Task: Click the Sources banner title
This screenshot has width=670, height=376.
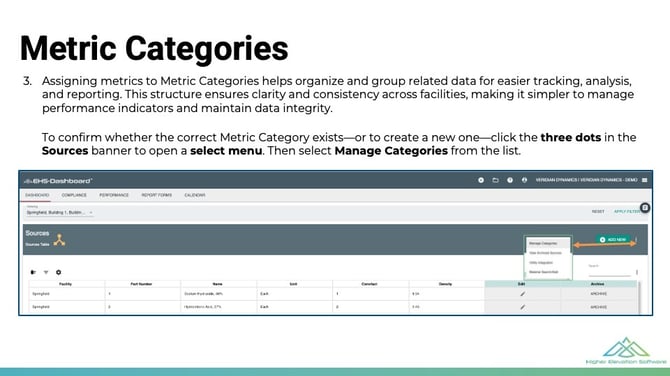Action: pyautogui.click(x=37, y=233)
